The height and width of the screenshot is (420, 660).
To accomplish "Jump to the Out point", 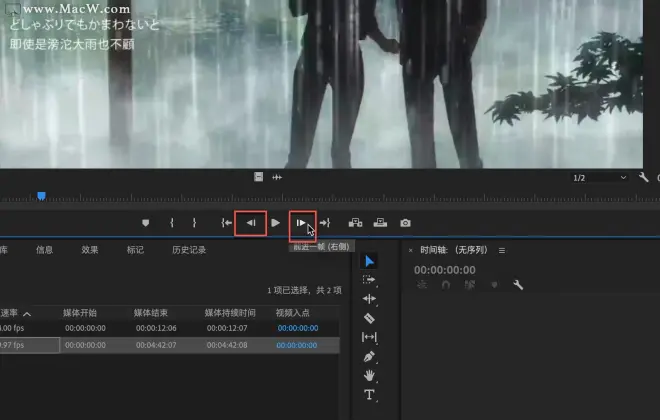I will [x=325, y=223].
